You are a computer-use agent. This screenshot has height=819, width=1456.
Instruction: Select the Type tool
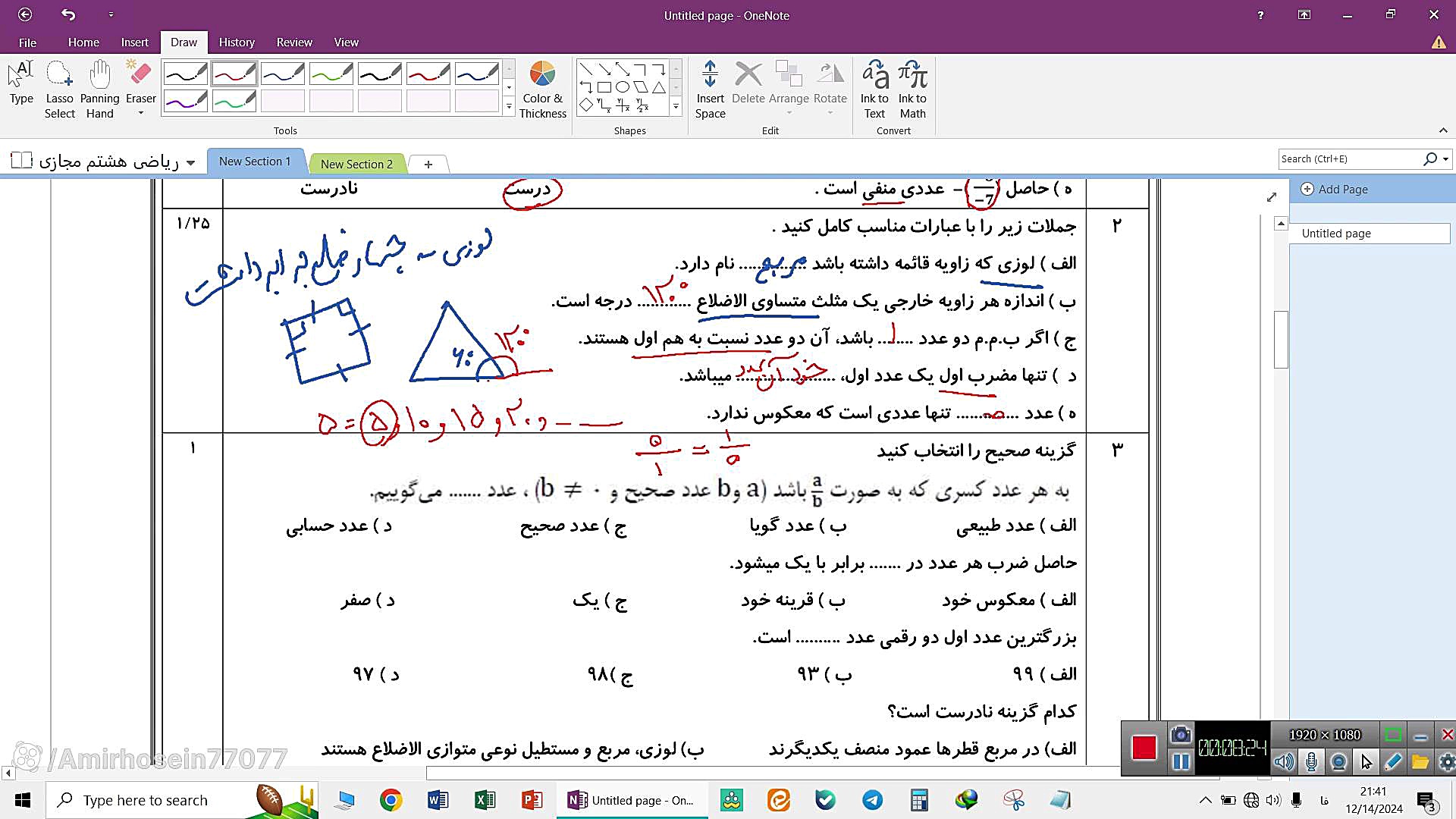coord(21,83)
